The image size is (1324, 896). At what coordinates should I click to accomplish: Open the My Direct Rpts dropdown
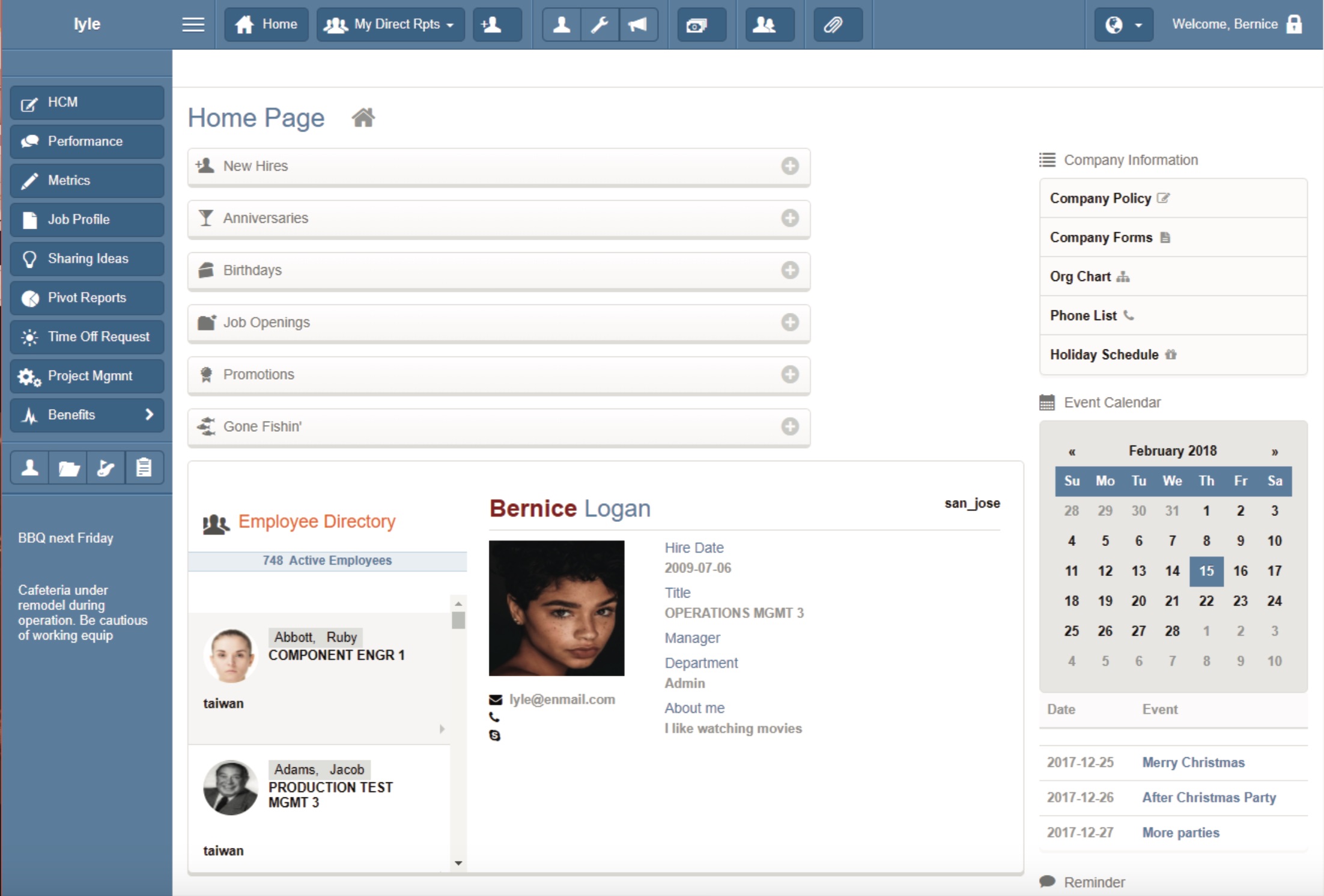[390, 25]
